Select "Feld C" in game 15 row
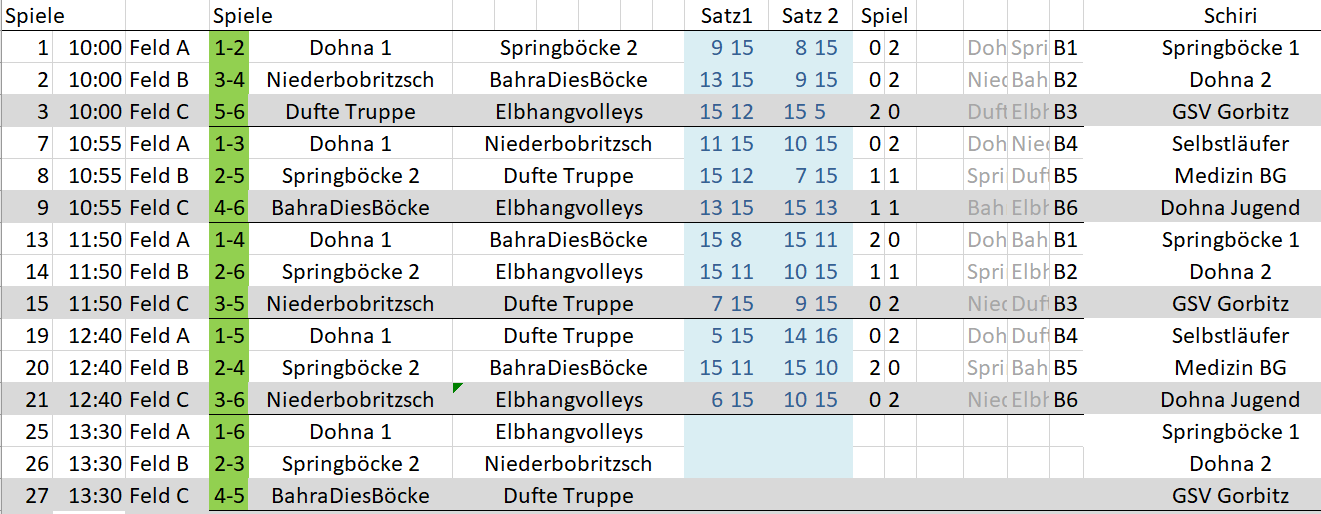 click(x=159, y=304)
